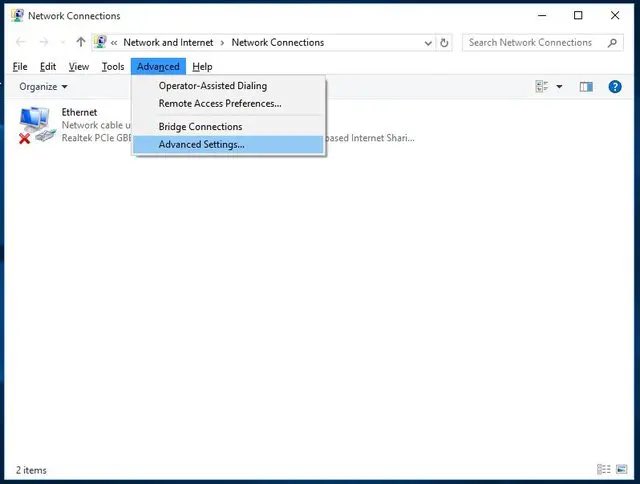The height and width of the screenshot is (484, 640).
Task: Choose Bridge Connections
Action: click(x=229, y=127)
